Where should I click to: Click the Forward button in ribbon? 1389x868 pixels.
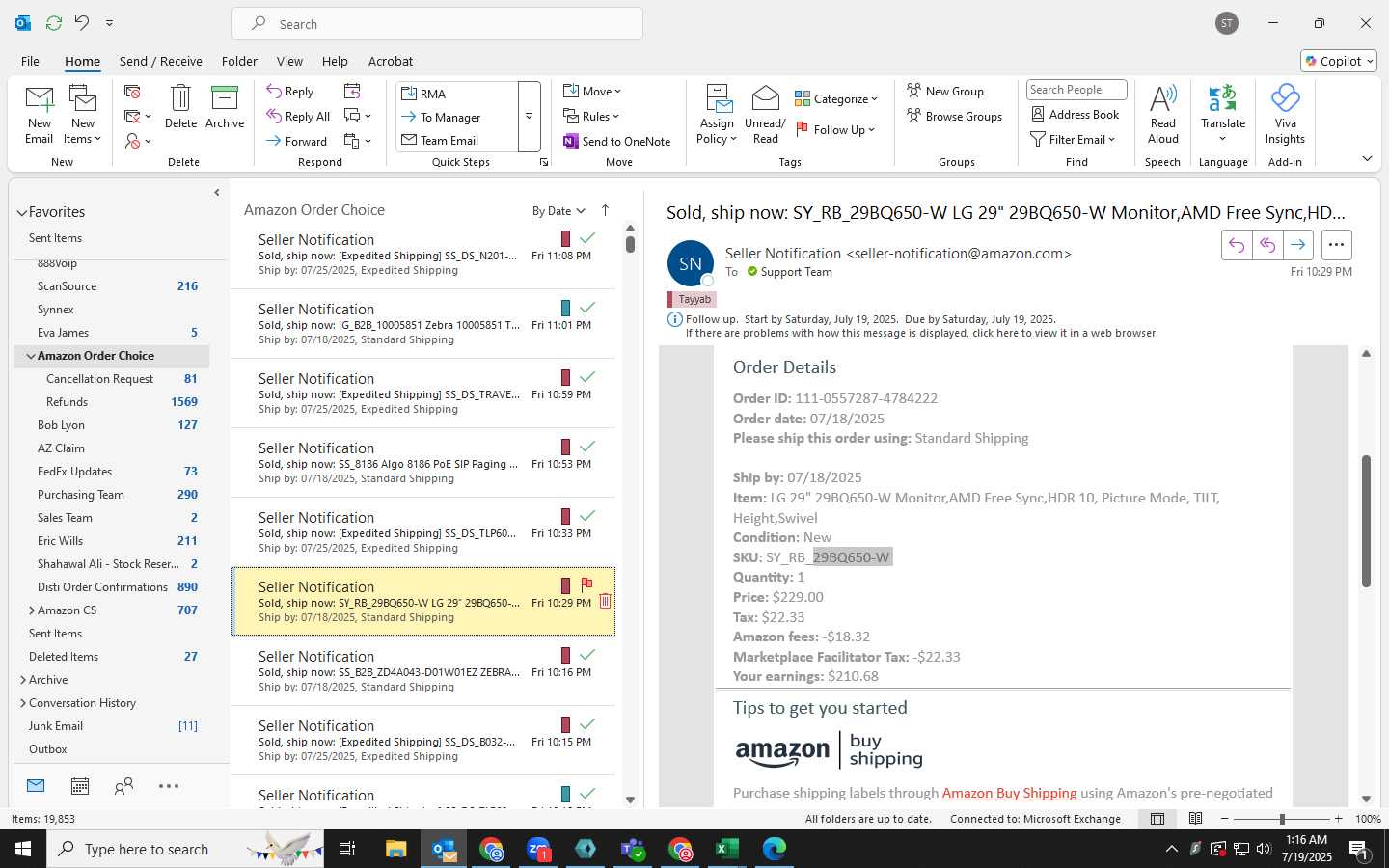point(297,141)
